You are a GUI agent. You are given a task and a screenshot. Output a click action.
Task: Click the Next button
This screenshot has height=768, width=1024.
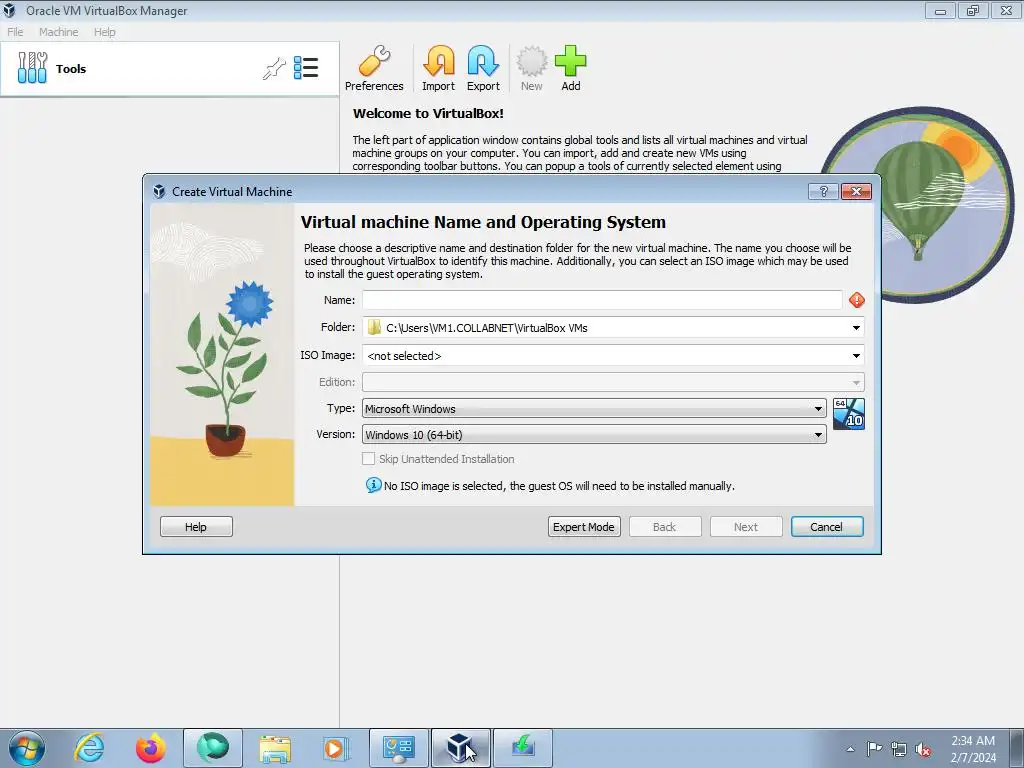pyautogui.click(x=746, y=527)
